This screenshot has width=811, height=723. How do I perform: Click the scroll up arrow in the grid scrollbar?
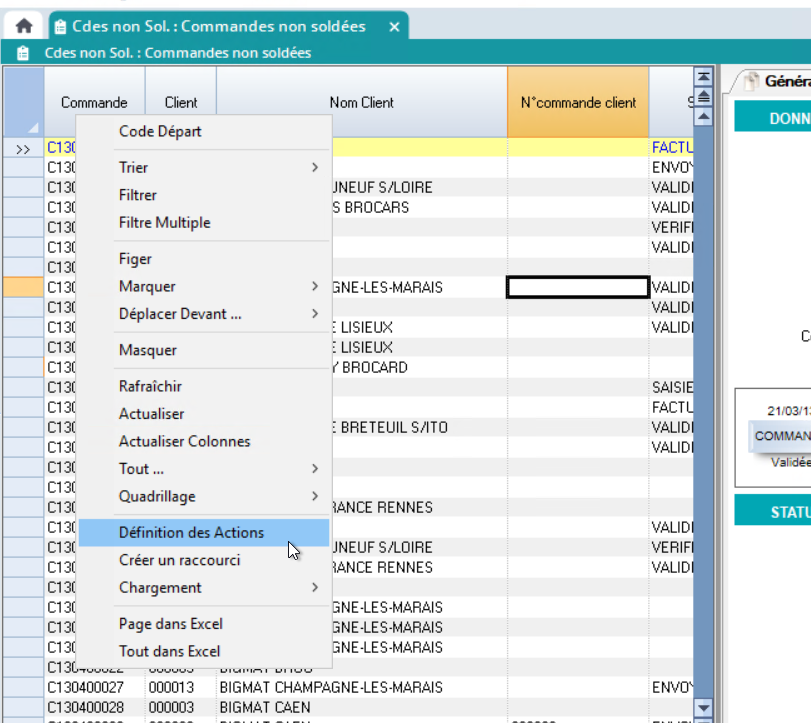[x=703, y=117]
